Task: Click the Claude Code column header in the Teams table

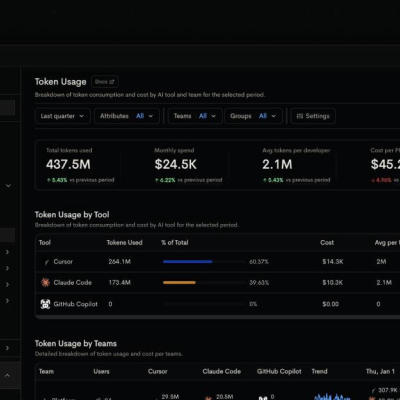Action: (x=222, y=371)
